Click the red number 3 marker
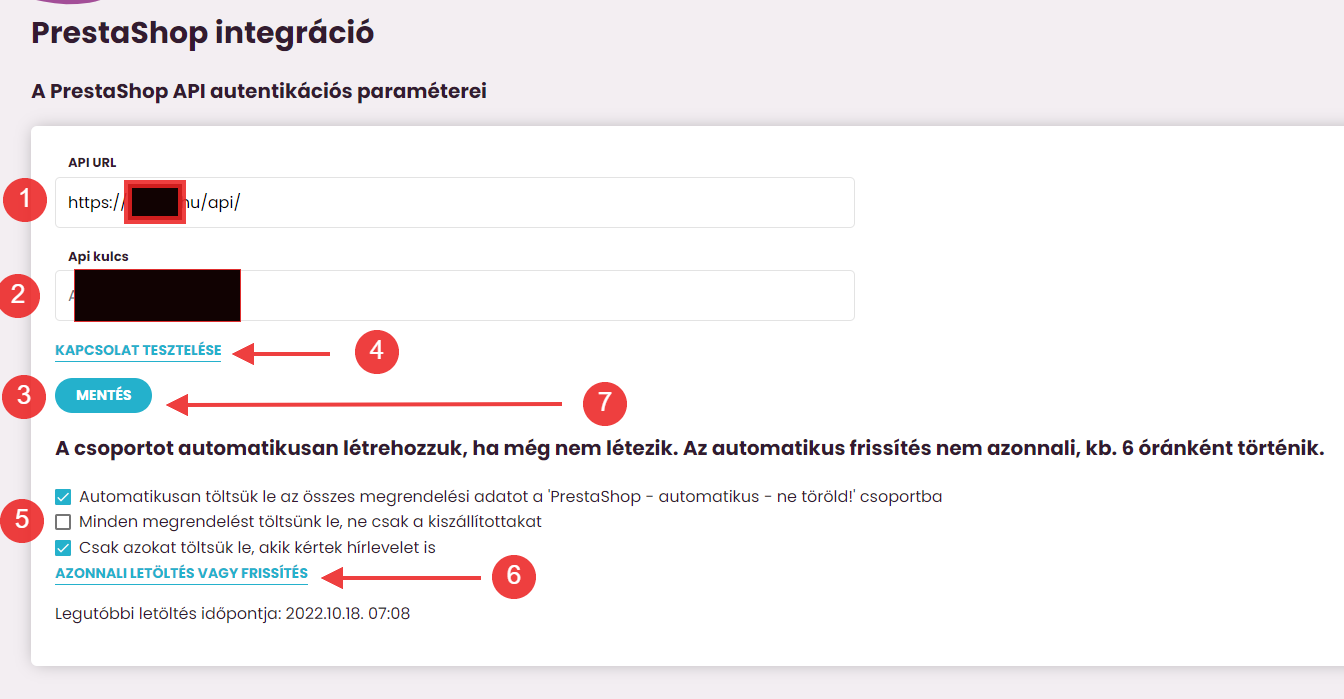Screen dimensions: 1344x699 click(x=24, y=396)
